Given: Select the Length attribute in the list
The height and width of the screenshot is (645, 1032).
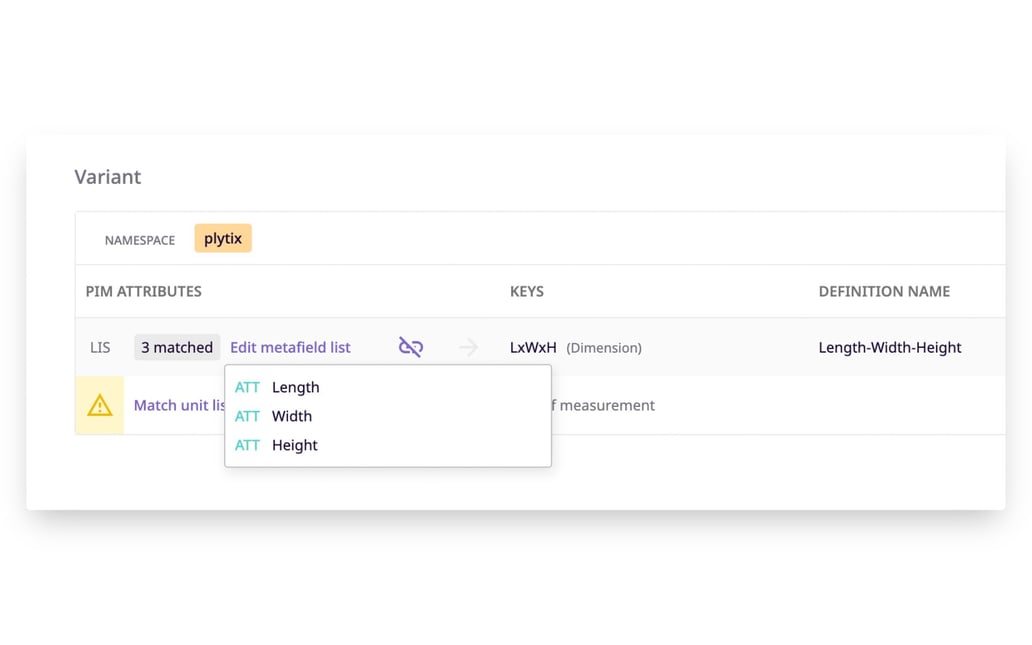Looking at the screenshot, I should [295, 387].
